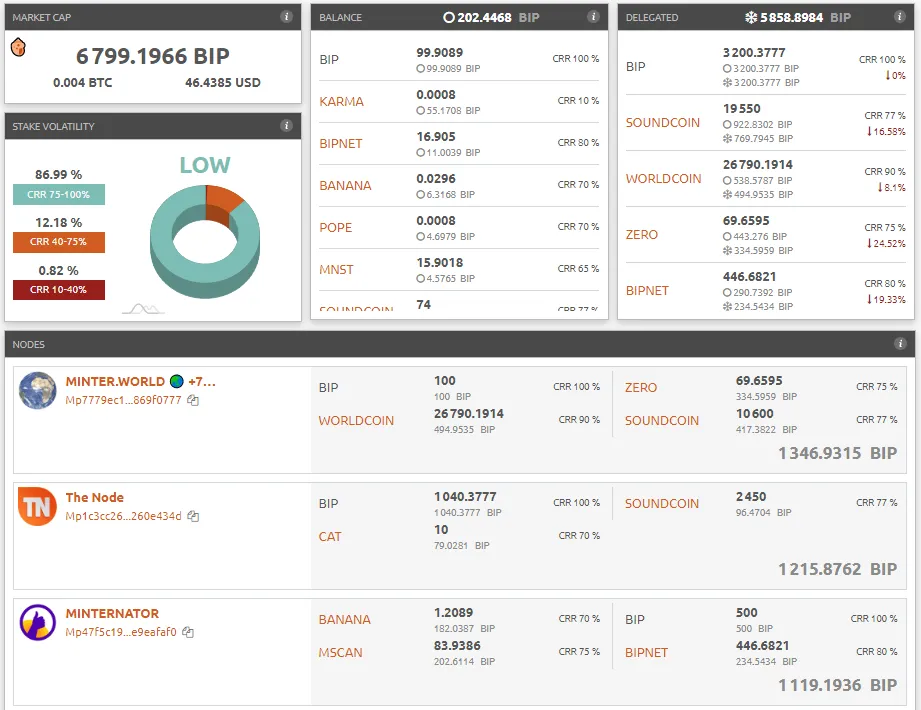The width and height of the screenshot is (921, 710).
Task: Click the +7... label next to MINTER.WORLD
Action: point(202,382)
